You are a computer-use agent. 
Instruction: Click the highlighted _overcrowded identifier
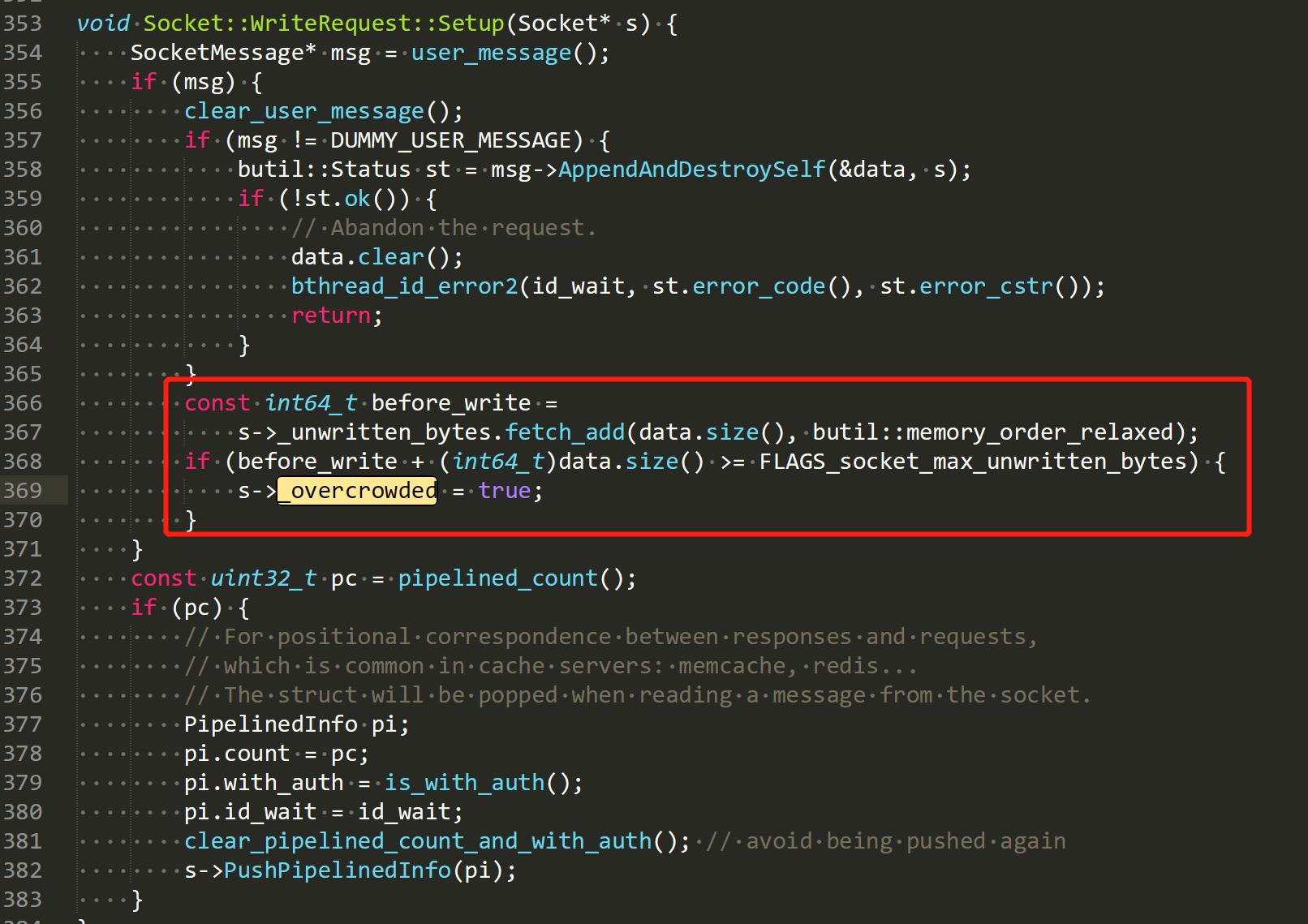point(357,490)
